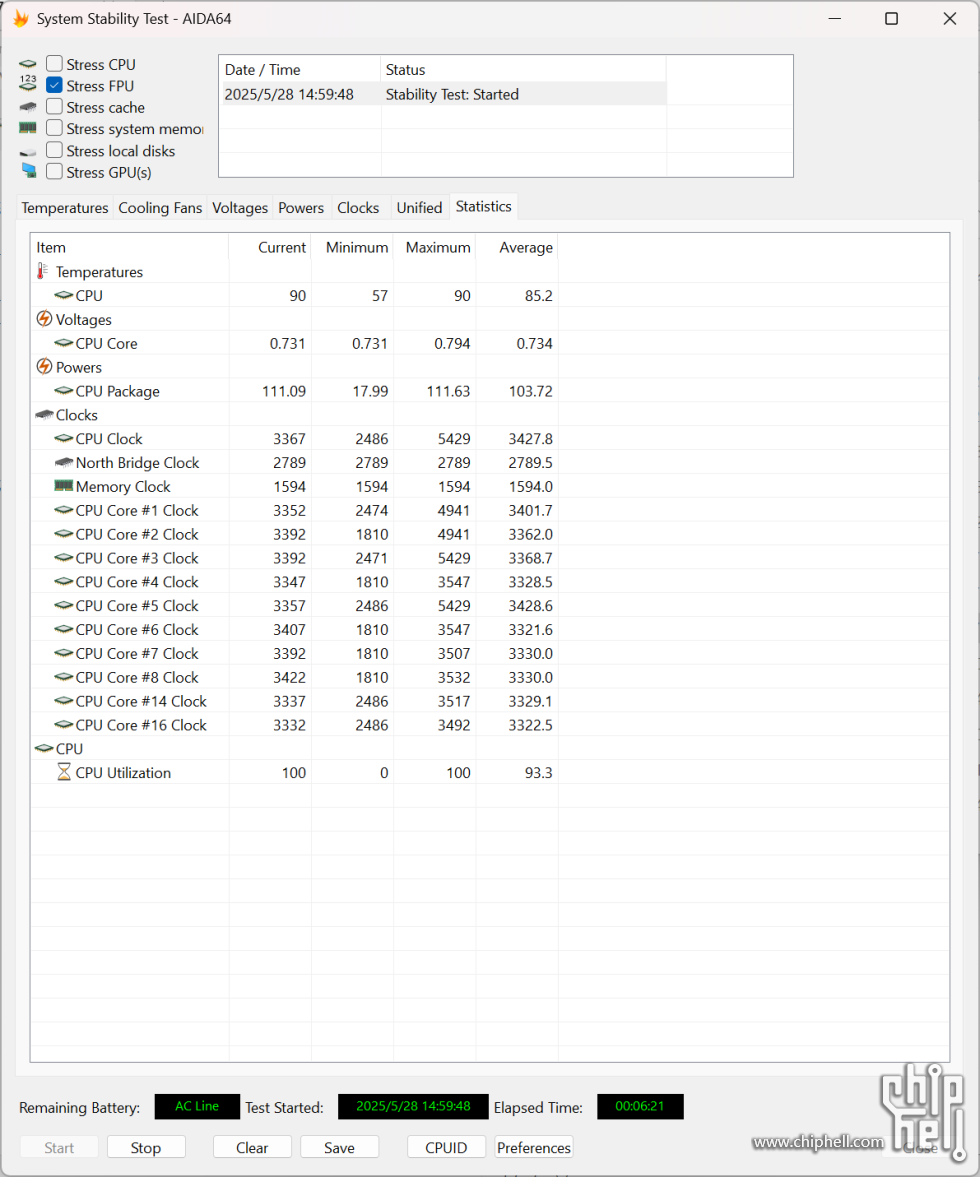Enable the Stress local disks checkbox
This screenshot has width=980, height=1177.
coord(54,150)
